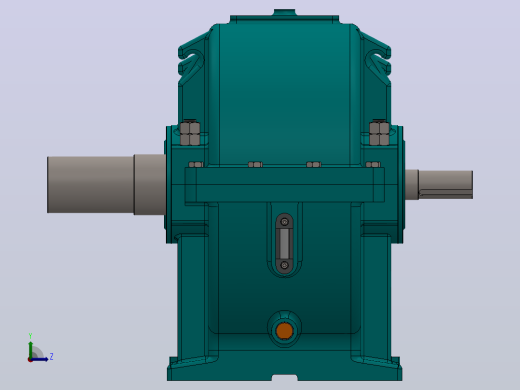520x390 pixels.
Task: Pick the upper screw of the sight gauge
Action: [284, 222]
